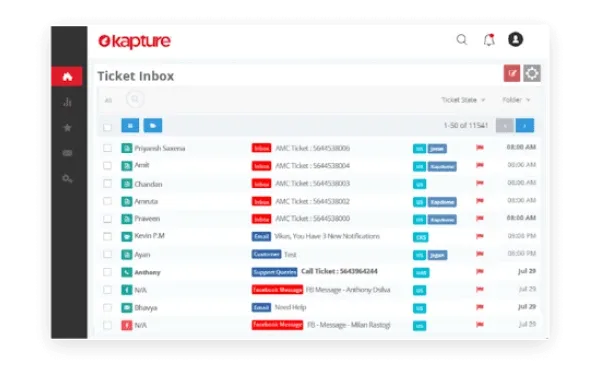Open the user profile avatar
The width and height of the screenshot is (600, 375).
(x=515, y=39)
